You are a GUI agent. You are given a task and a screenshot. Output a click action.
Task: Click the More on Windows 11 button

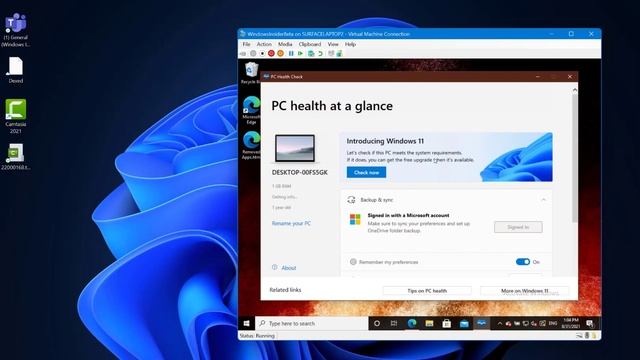[524, 291]
